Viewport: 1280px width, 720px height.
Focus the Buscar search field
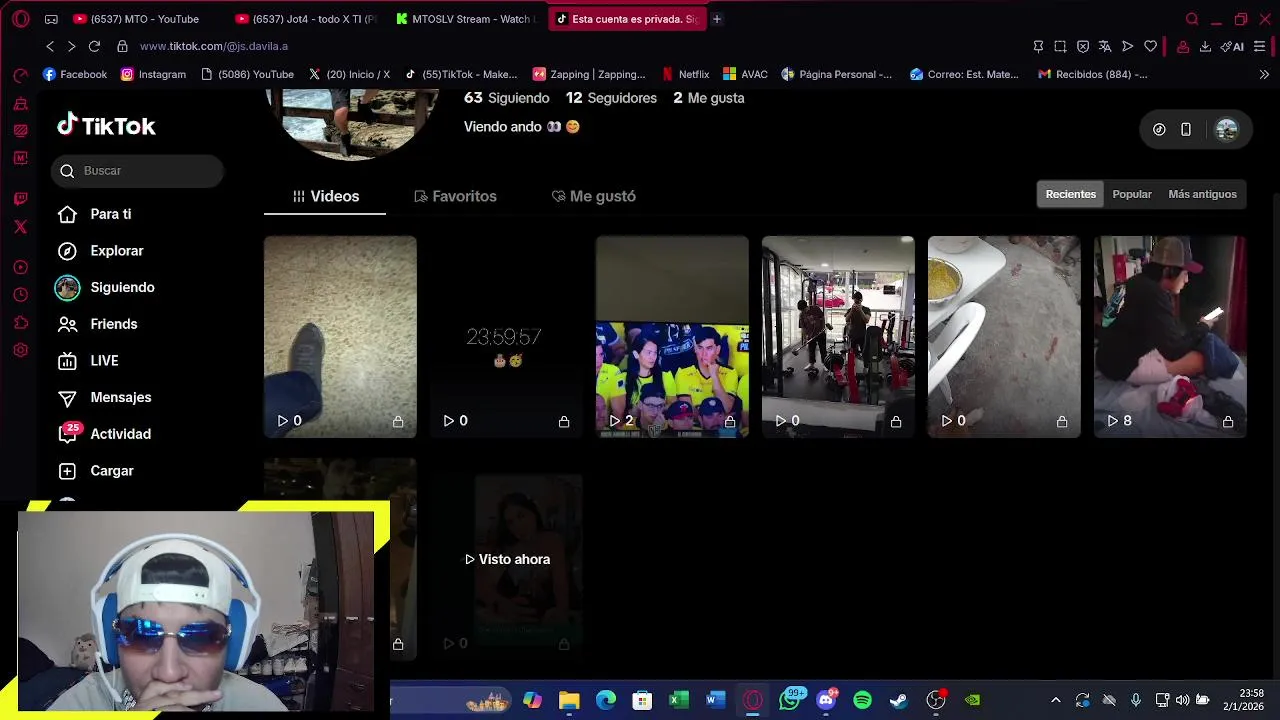click(137, 171)
